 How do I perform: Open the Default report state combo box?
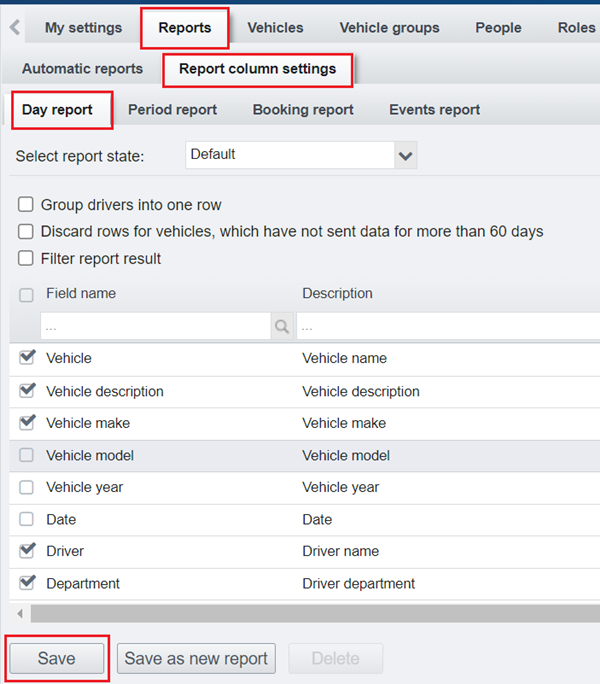(290, 155)
